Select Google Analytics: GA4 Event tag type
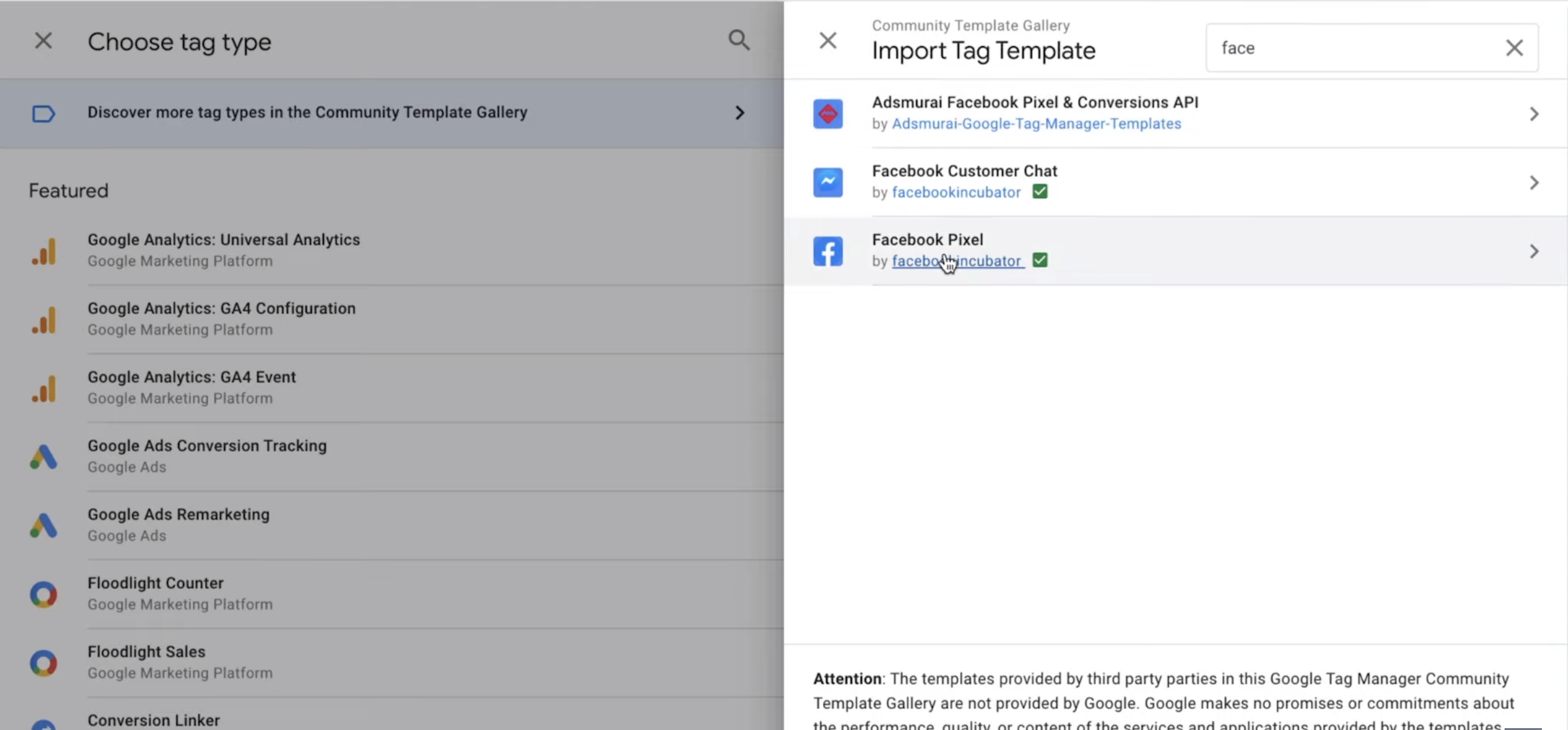 point(392,388)
